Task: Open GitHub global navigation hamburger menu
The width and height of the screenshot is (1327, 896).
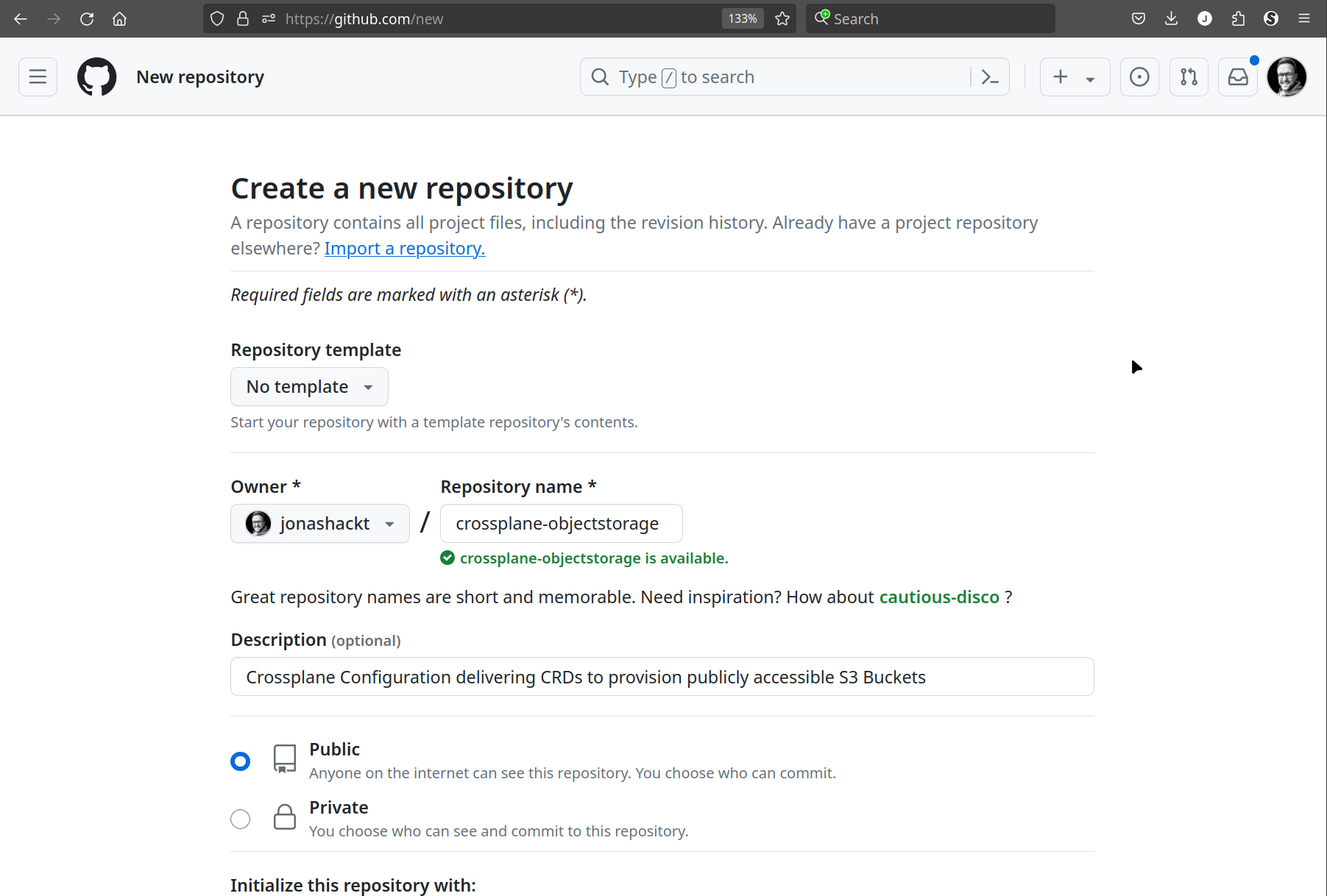Action: pyautogui.click(x=38, y=77)
